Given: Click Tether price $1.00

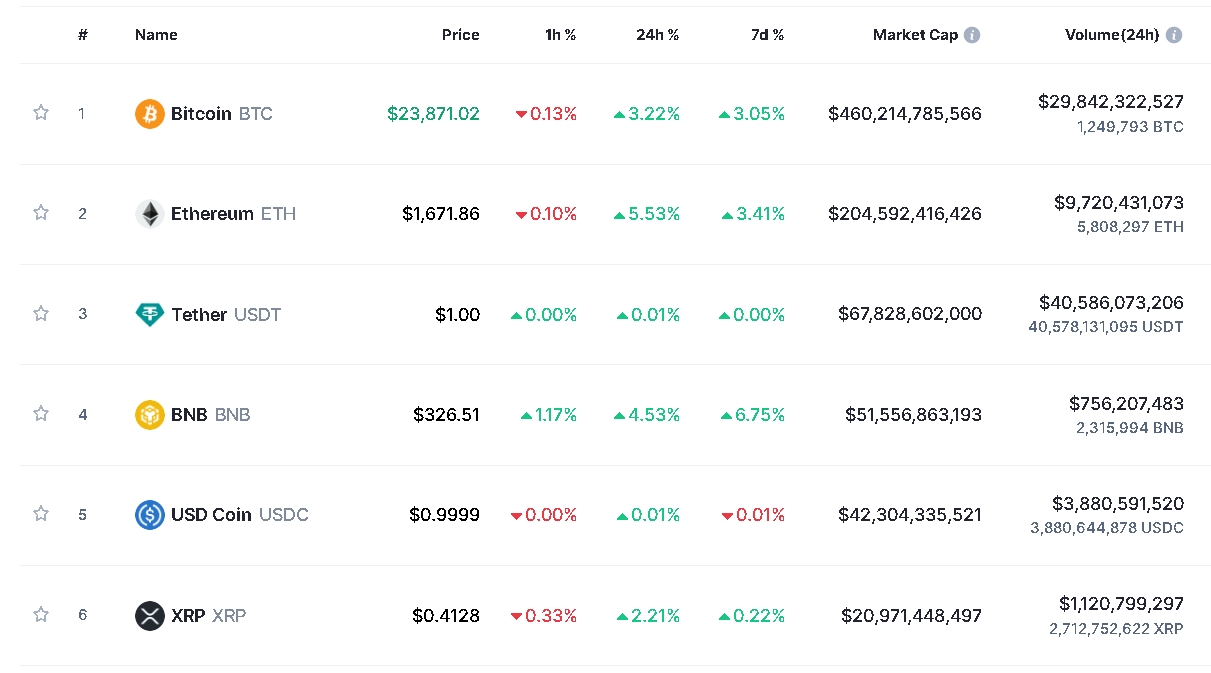Looking at the screenshot, I should (x=457, y=314).
